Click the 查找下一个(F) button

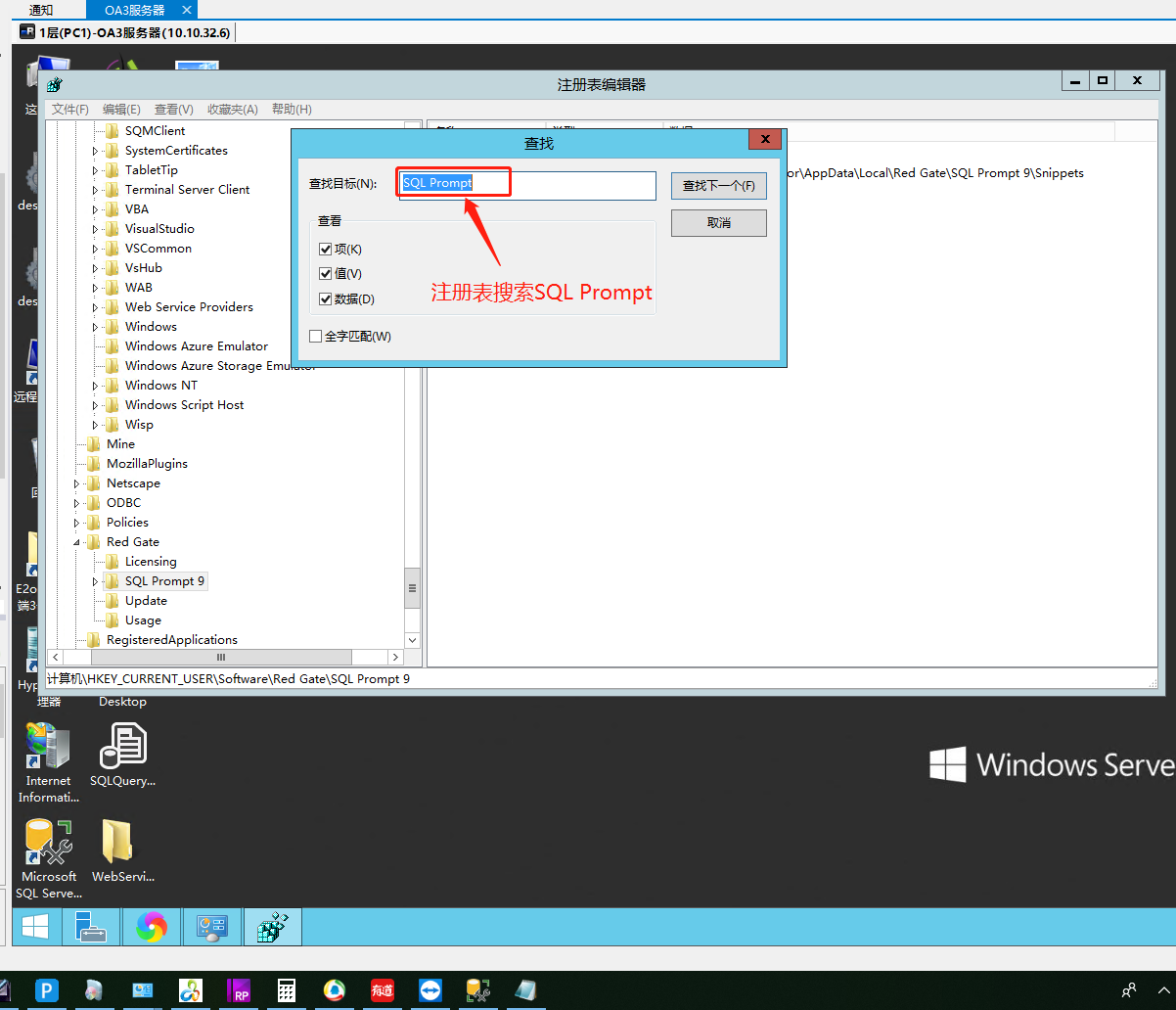point(719,186)
